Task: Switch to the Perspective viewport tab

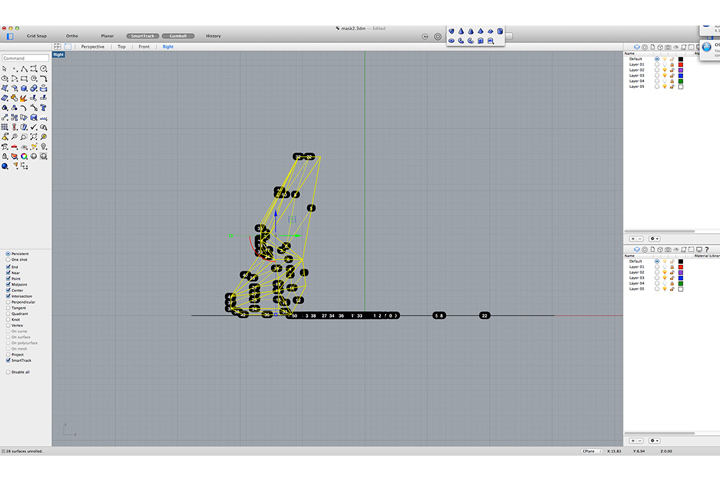Action: [x=92, y=46]
